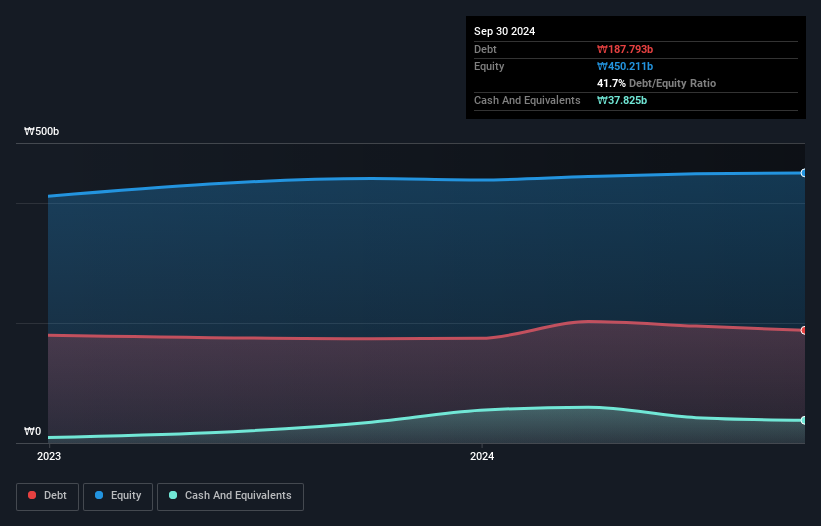Screen dimensions: 821x526
Task: Toggle the Debt legend button
Action: [x=48, y=496]
